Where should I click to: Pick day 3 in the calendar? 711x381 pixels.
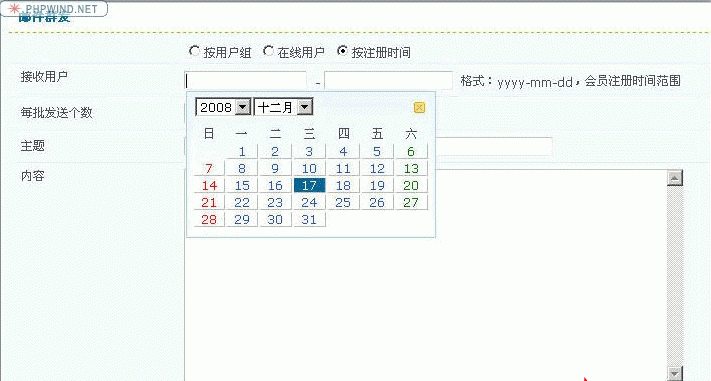click(309, 151)
